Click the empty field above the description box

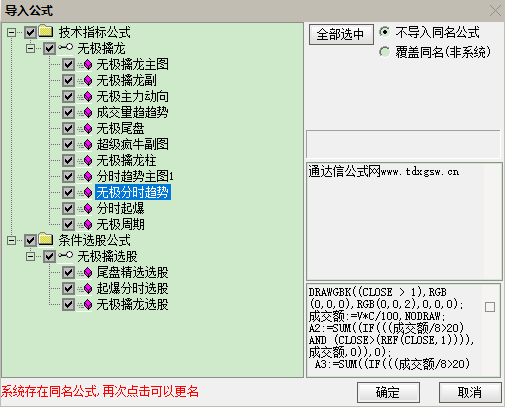403,144
